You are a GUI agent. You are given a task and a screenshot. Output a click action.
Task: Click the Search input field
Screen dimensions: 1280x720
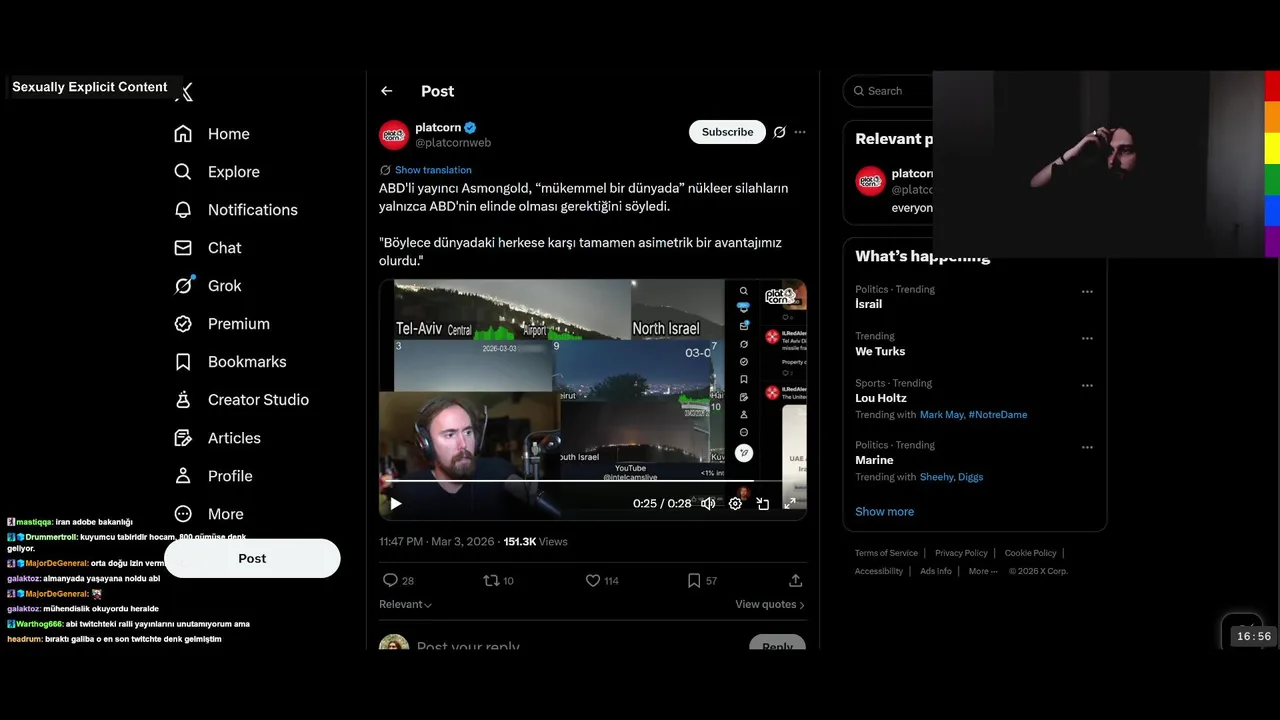(890, 91)
